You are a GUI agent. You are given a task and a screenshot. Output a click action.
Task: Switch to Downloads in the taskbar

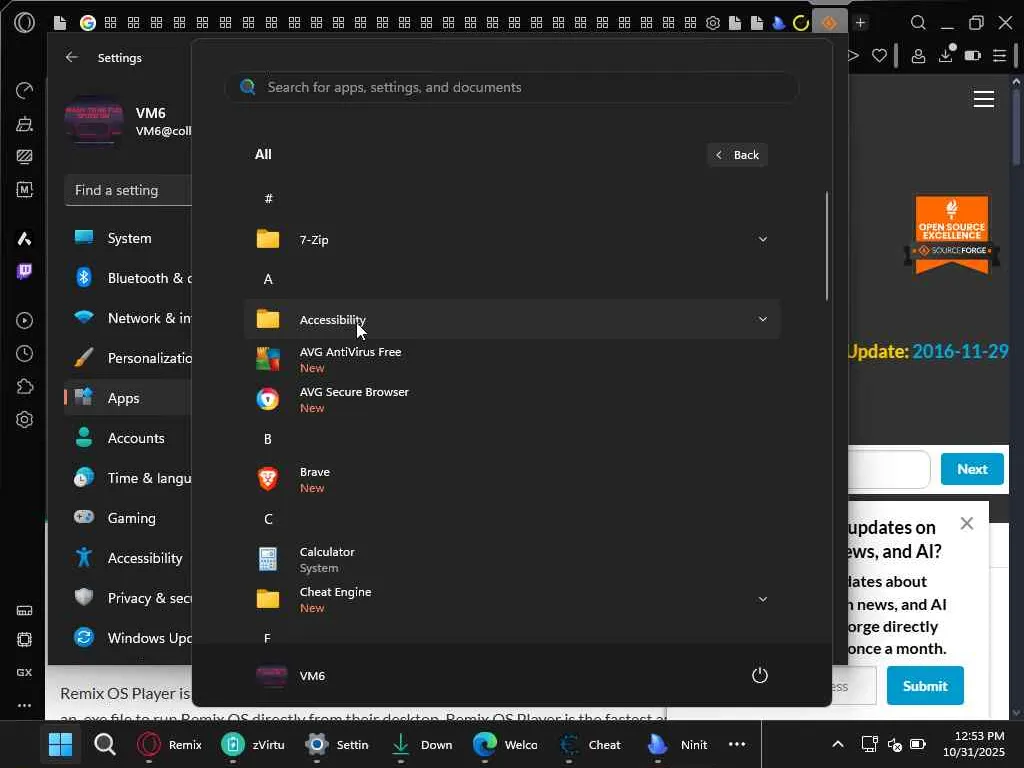coord(422,744)
